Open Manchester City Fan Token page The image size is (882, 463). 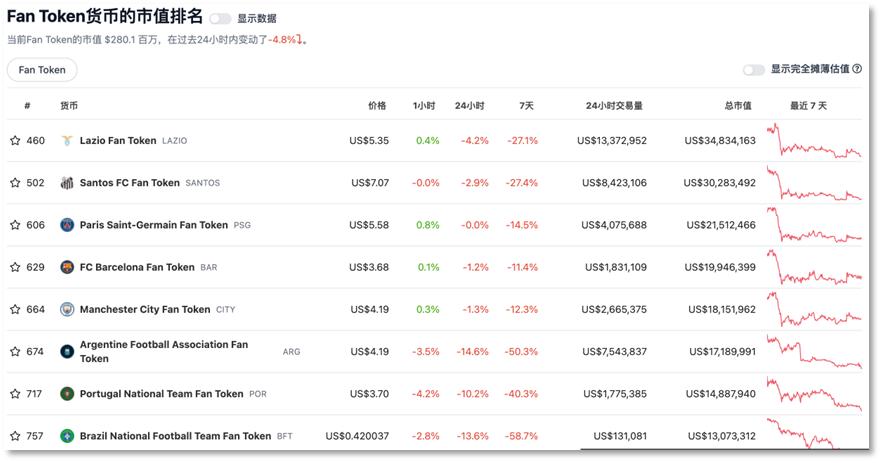(145, 309)
